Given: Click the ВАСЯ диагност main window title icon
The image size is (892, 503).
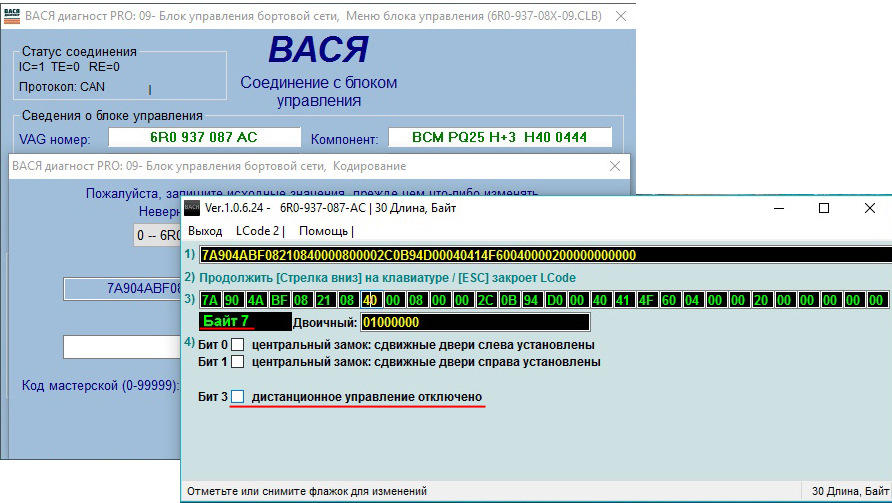Looking at the screenshot, I should click(11, 16).
